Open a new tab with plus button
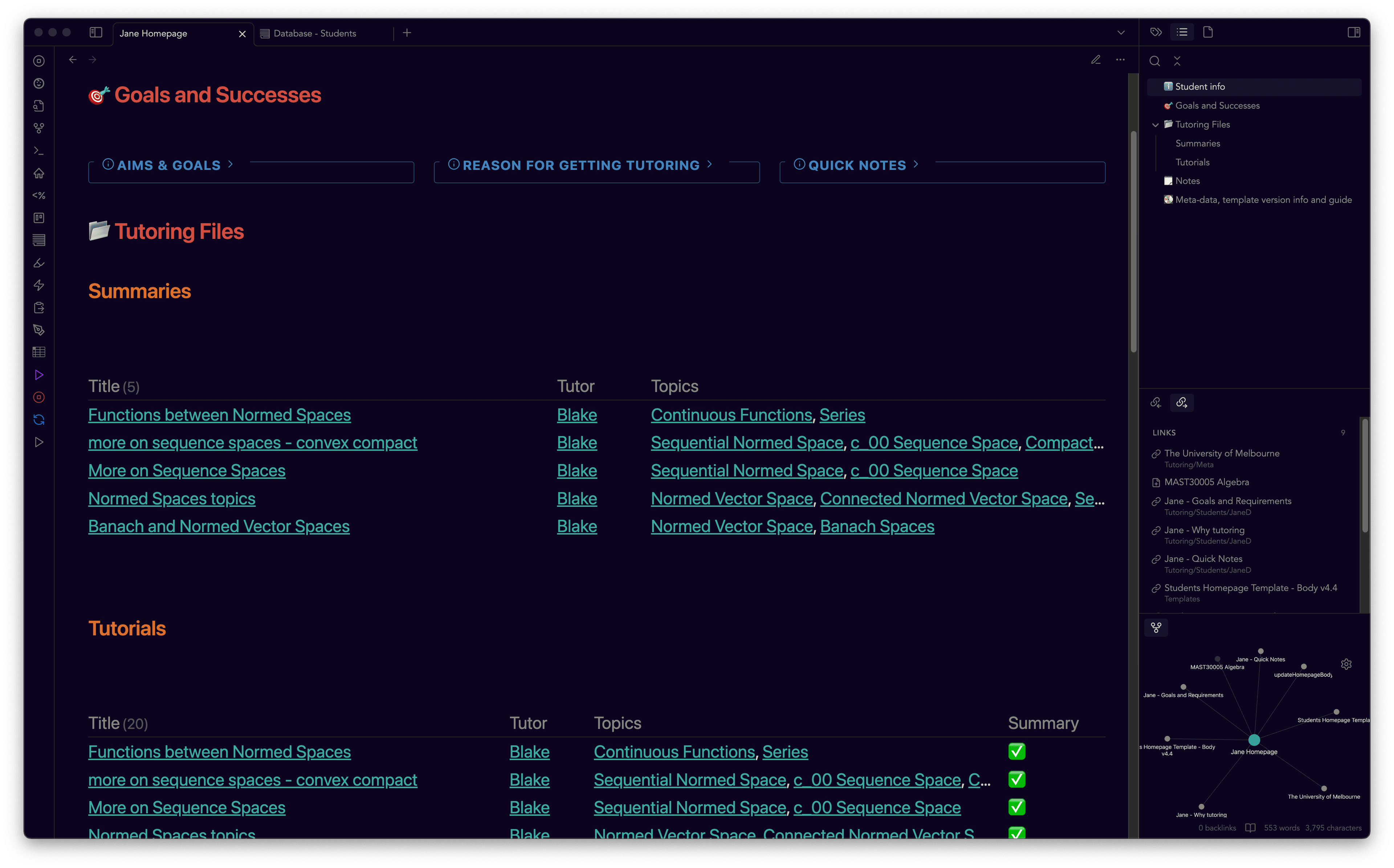 407,33
